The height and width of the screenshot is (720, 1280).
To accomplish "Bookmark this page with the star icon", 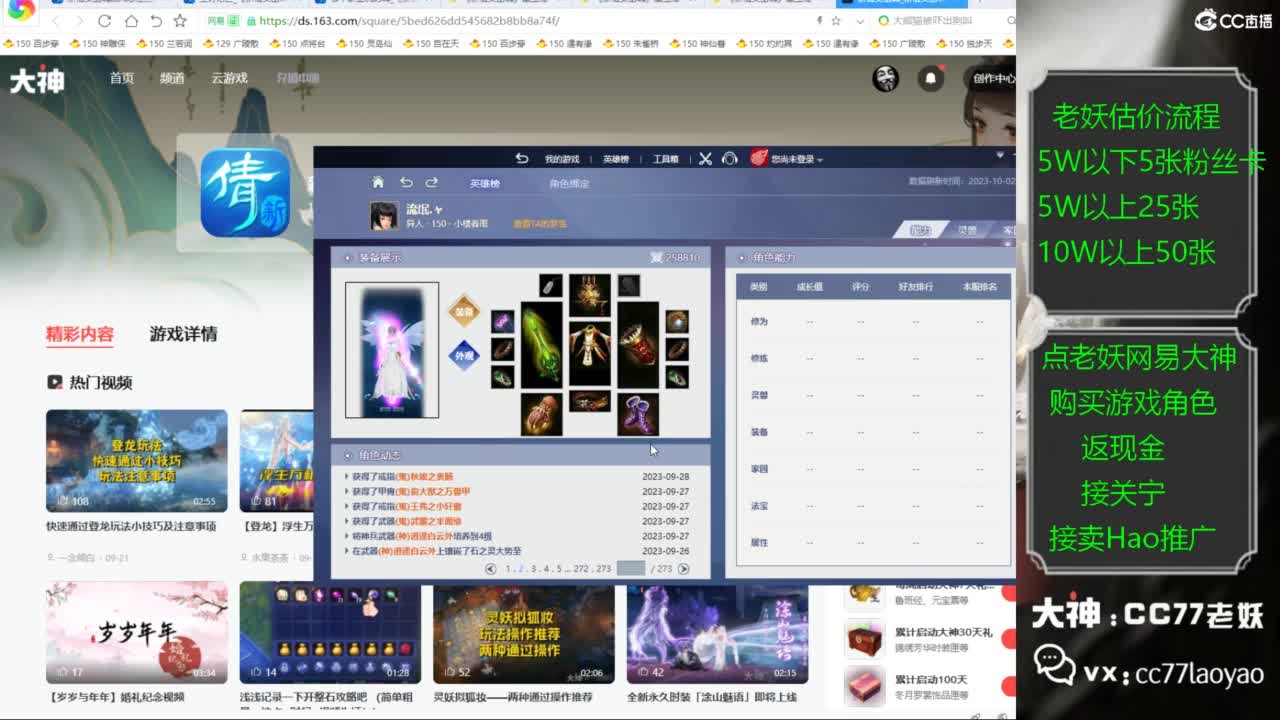I will point(180,21).
